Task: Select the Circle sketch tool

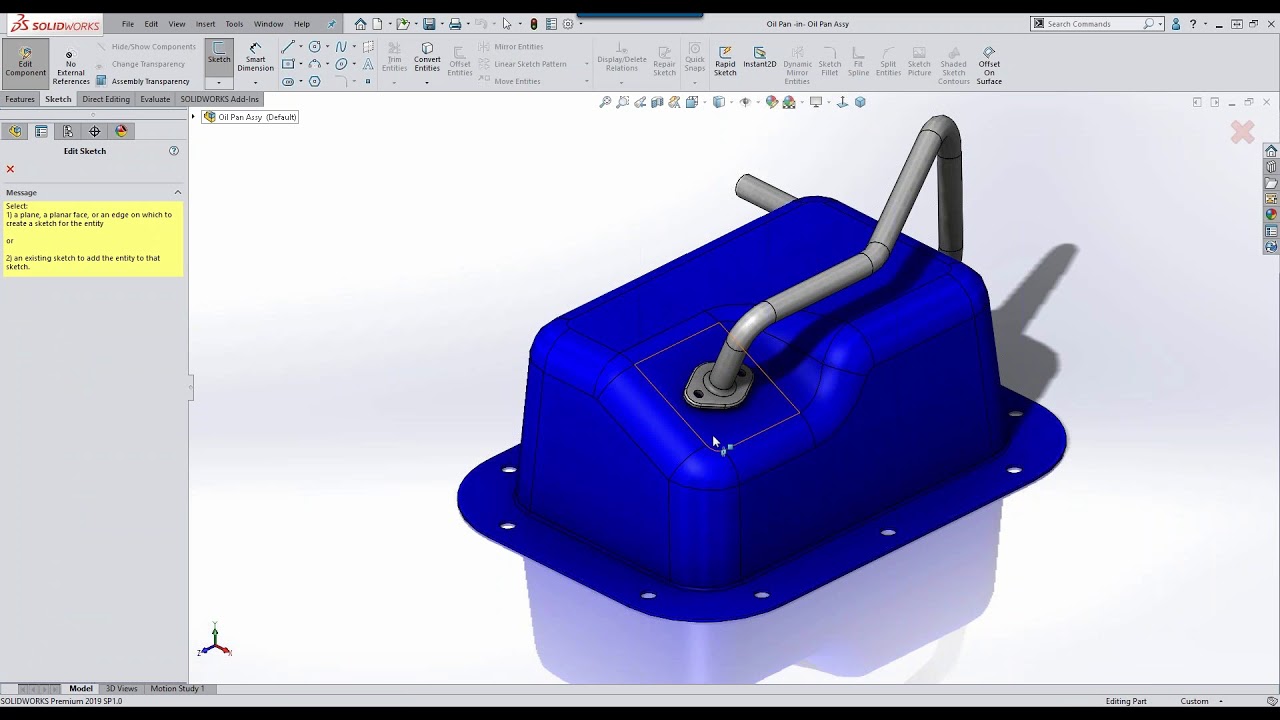Action: [315, 47]
